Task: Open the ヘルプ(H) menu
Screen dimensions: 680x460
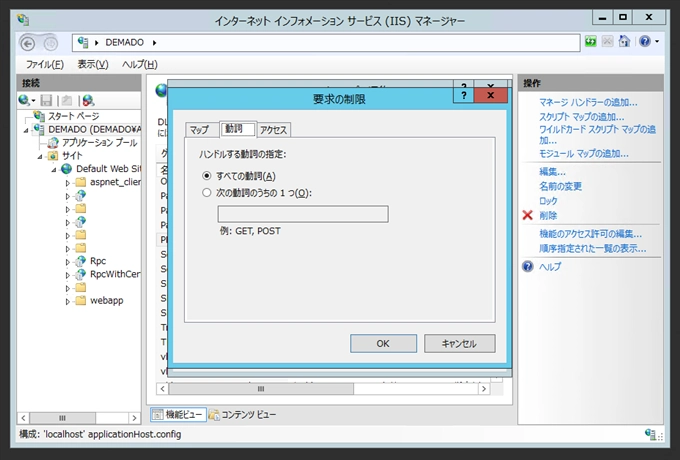Action: point(140,65)
